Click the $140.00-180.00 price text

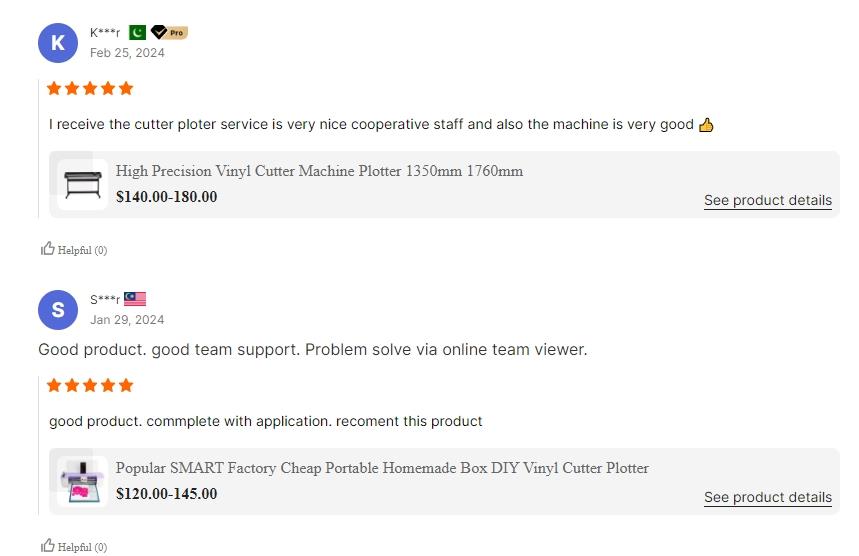point(166,197)
